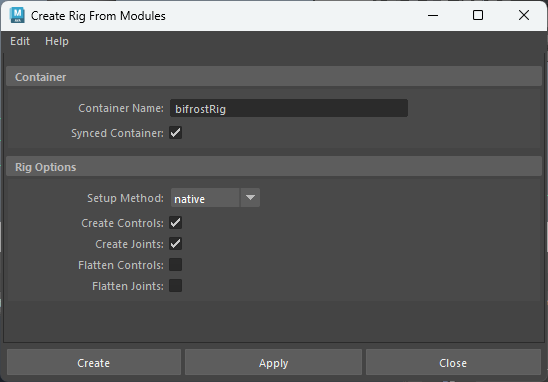Open the Help menu
The image size is (548, 382).
[57, 41]
